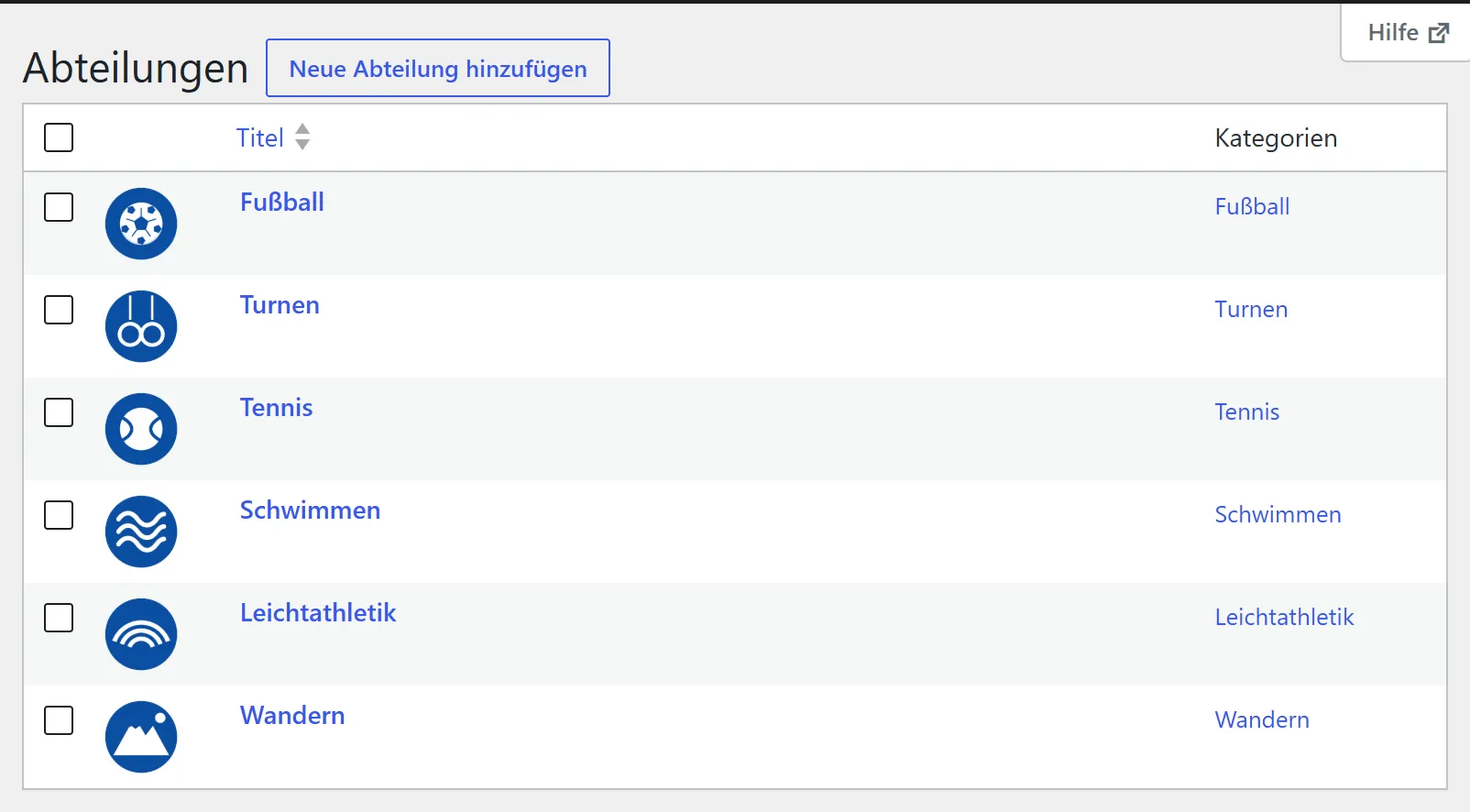
Task: Click the external link icon beside Hilfe
Action: coord(1439,33)
